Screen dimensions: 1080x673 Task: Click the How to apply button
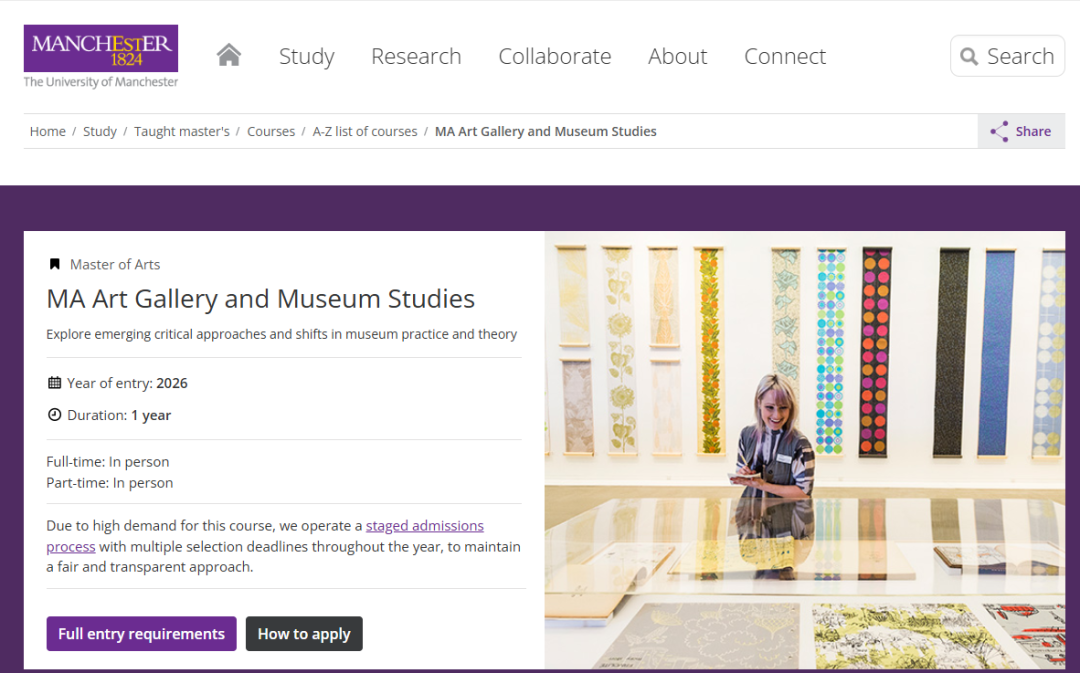(304, 633)
